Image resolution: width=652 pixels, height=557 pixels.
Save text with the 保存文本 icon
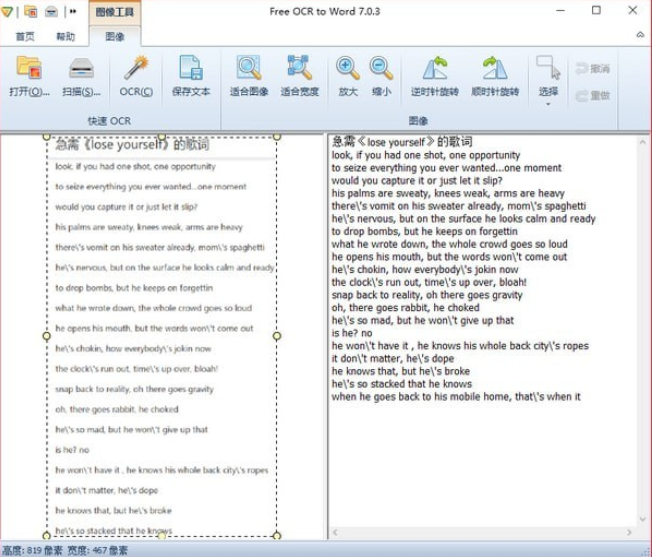191,67
